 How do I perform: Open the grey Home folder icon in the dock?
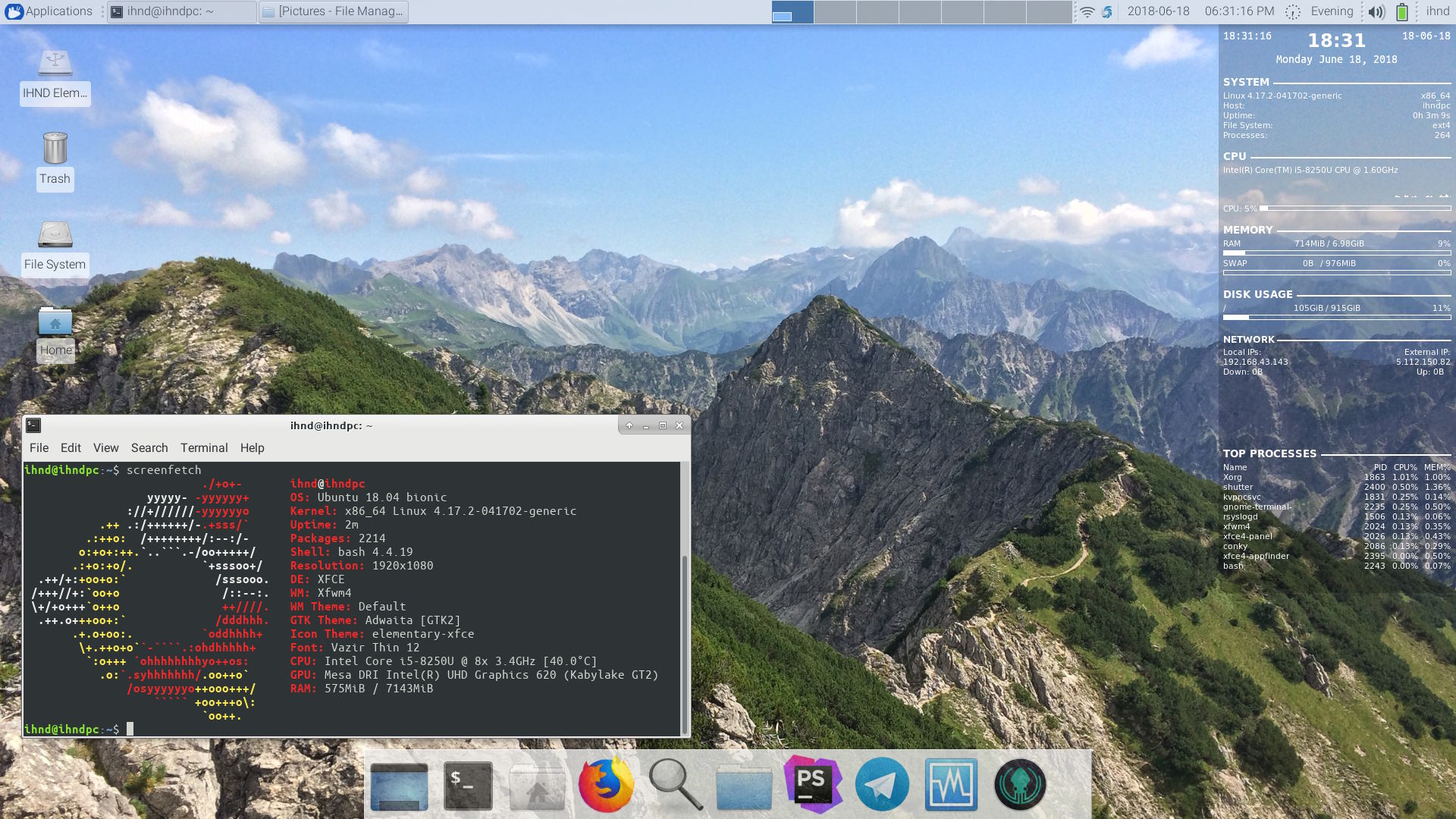[537, 786]
